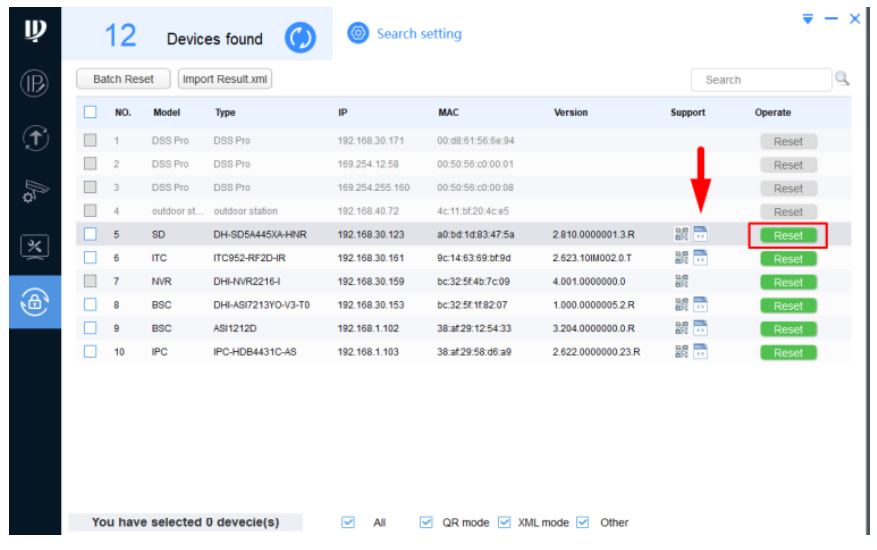This screenshot has height=550, width=877.
Task: Open the top-right dropdown menu arrow
Action: point(808,19)
